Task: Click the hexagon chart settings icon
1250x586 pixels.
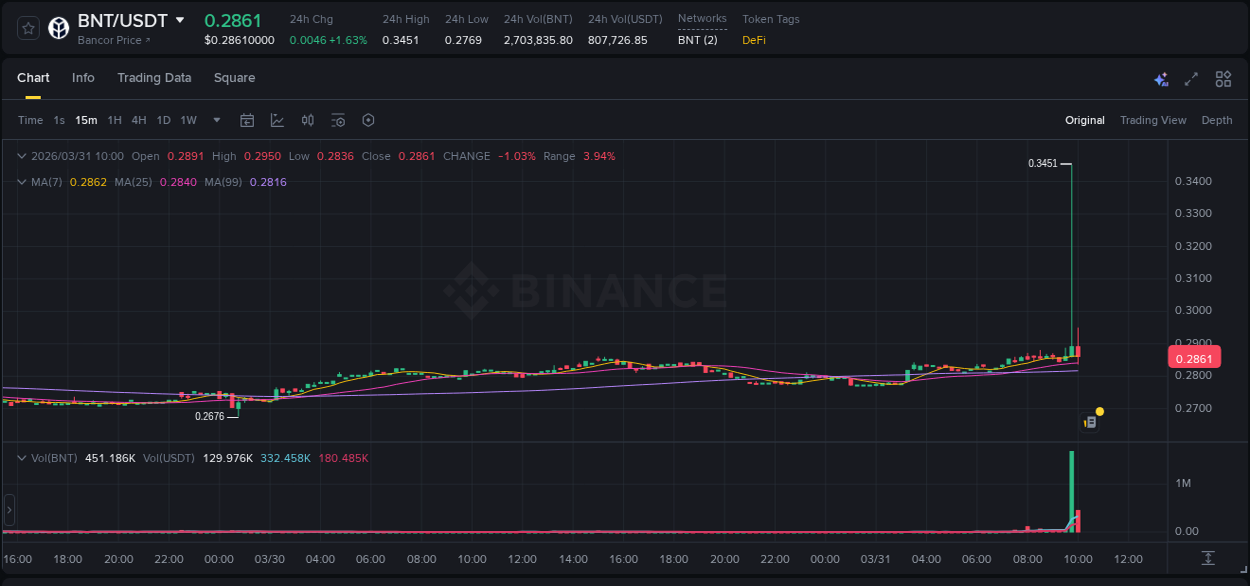Action: [x=368, y=120]
